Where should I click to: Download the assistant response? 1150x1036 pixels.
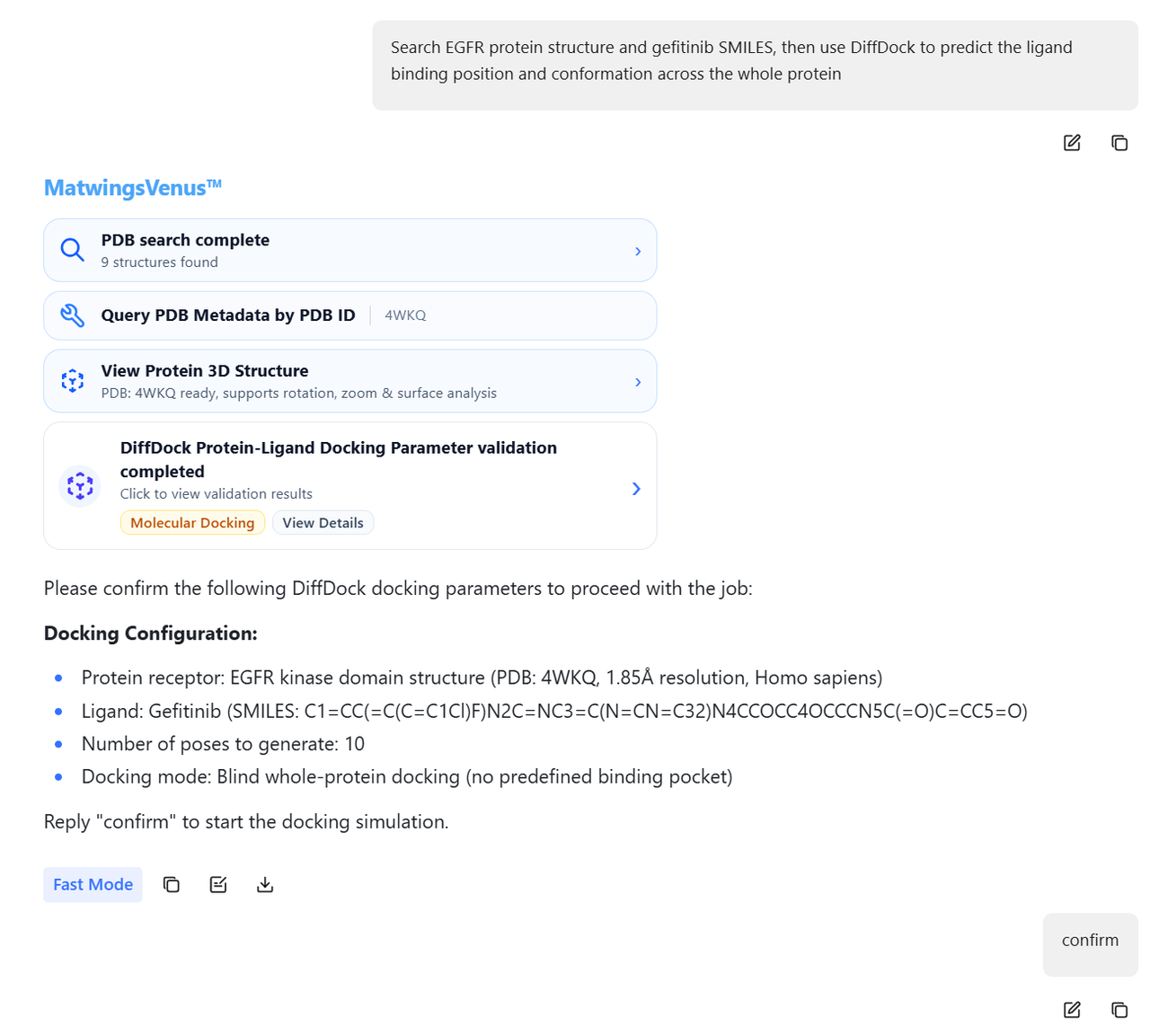click(265, 885)
